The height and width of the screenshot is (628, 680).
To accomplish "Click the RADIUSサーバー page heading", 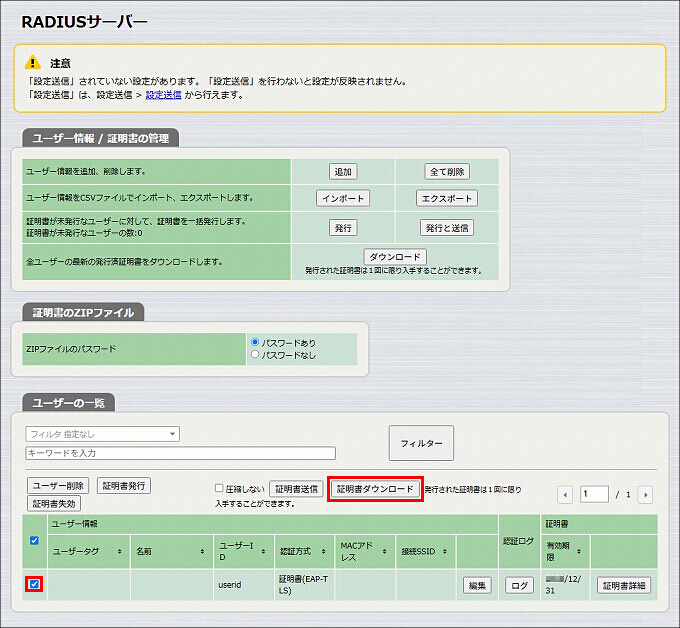I will (85, 22).
